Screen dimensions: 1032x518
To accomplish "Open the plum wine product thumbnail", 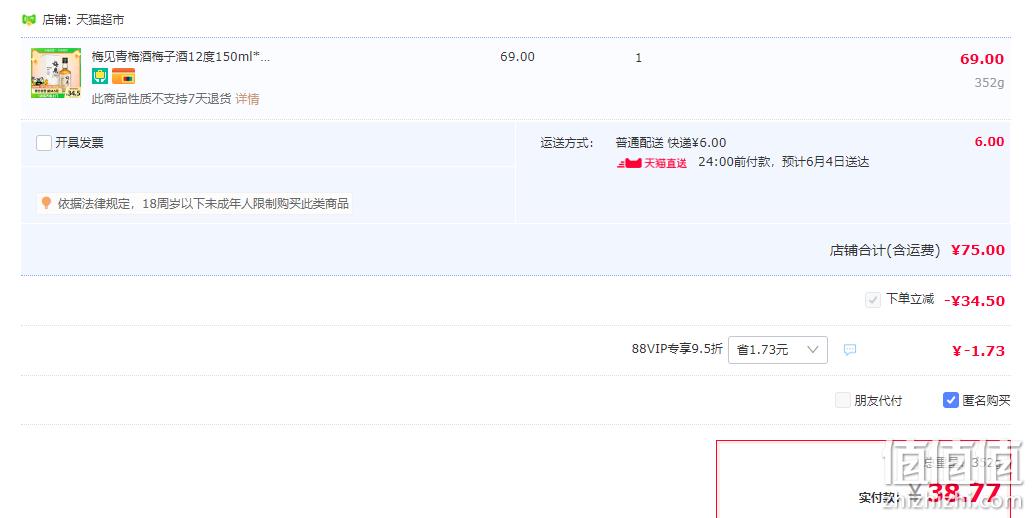I will (56, 73).
